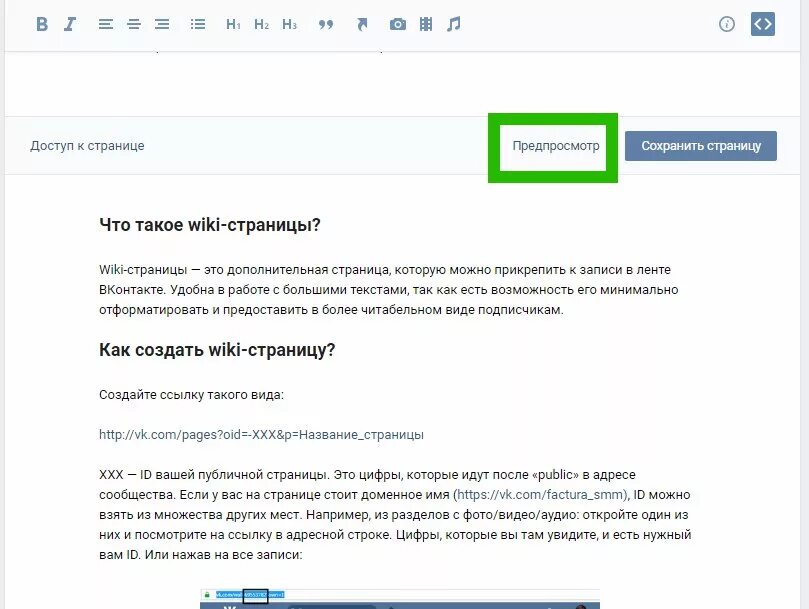This screenshot has width=809, height=609.
Task: Insert a photo with camera icon
Action: tap(398, 24)
